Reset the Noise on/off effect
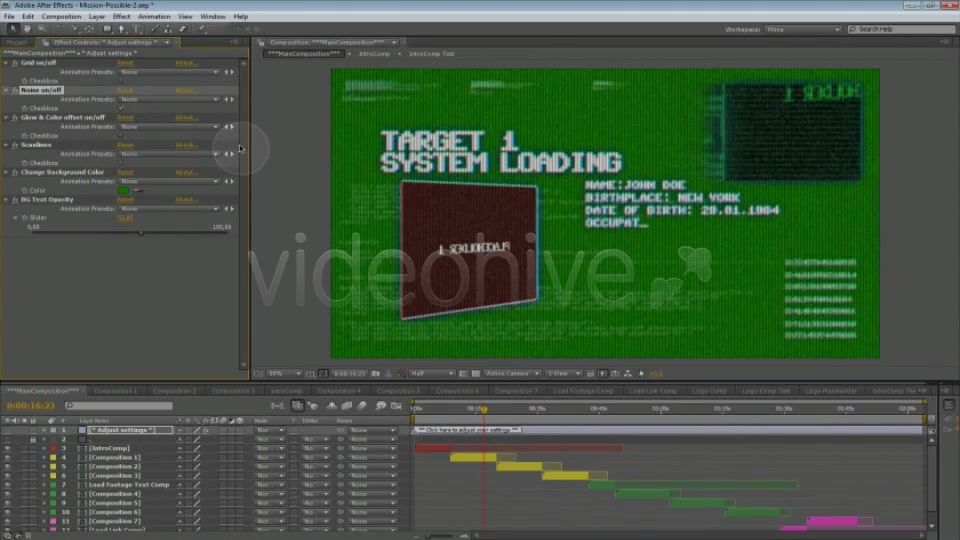960x540 pixels. [x=125, y=90]
